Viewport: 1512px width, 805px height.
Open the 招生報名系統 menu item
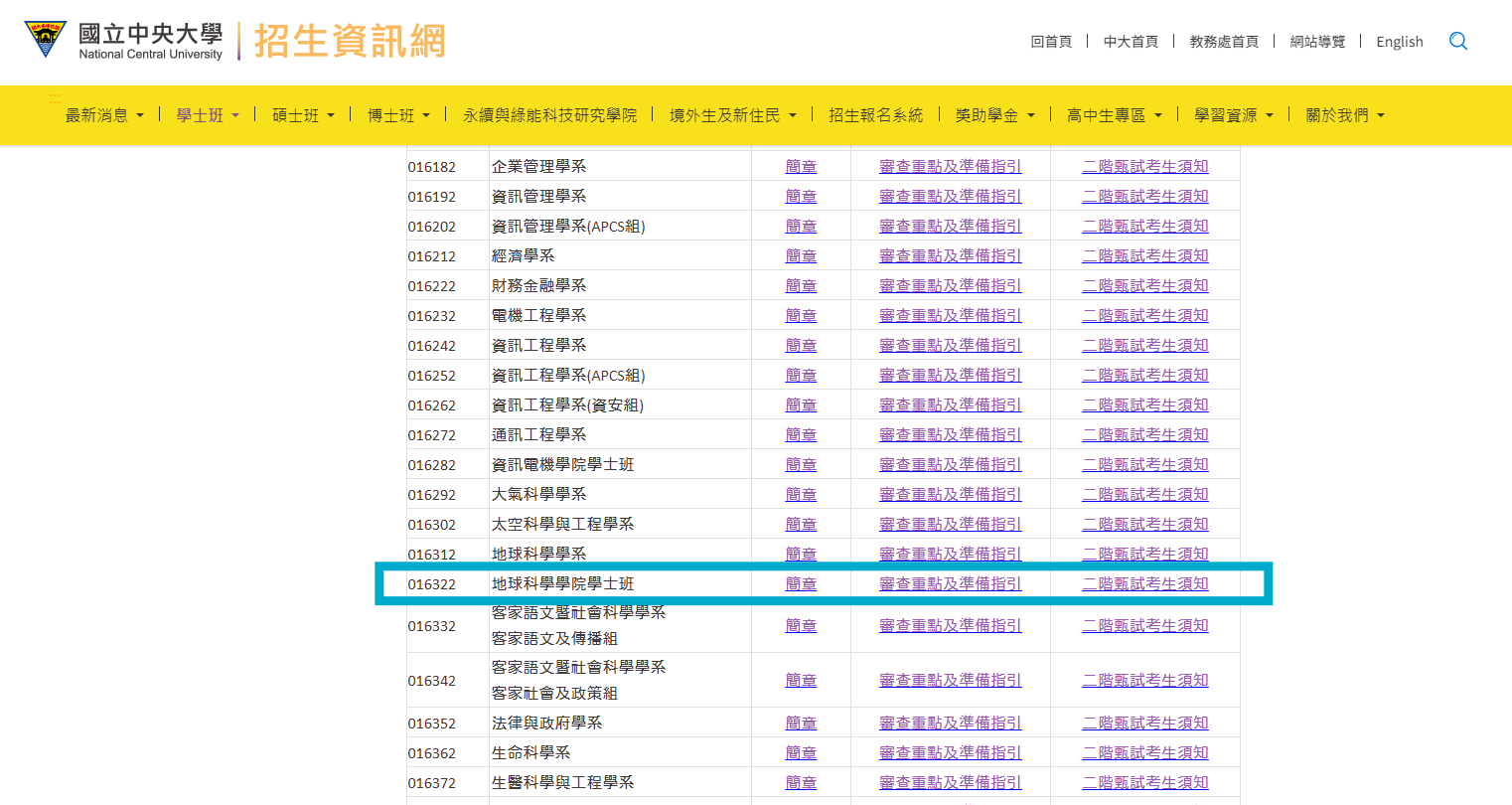[x=875, y=115]
